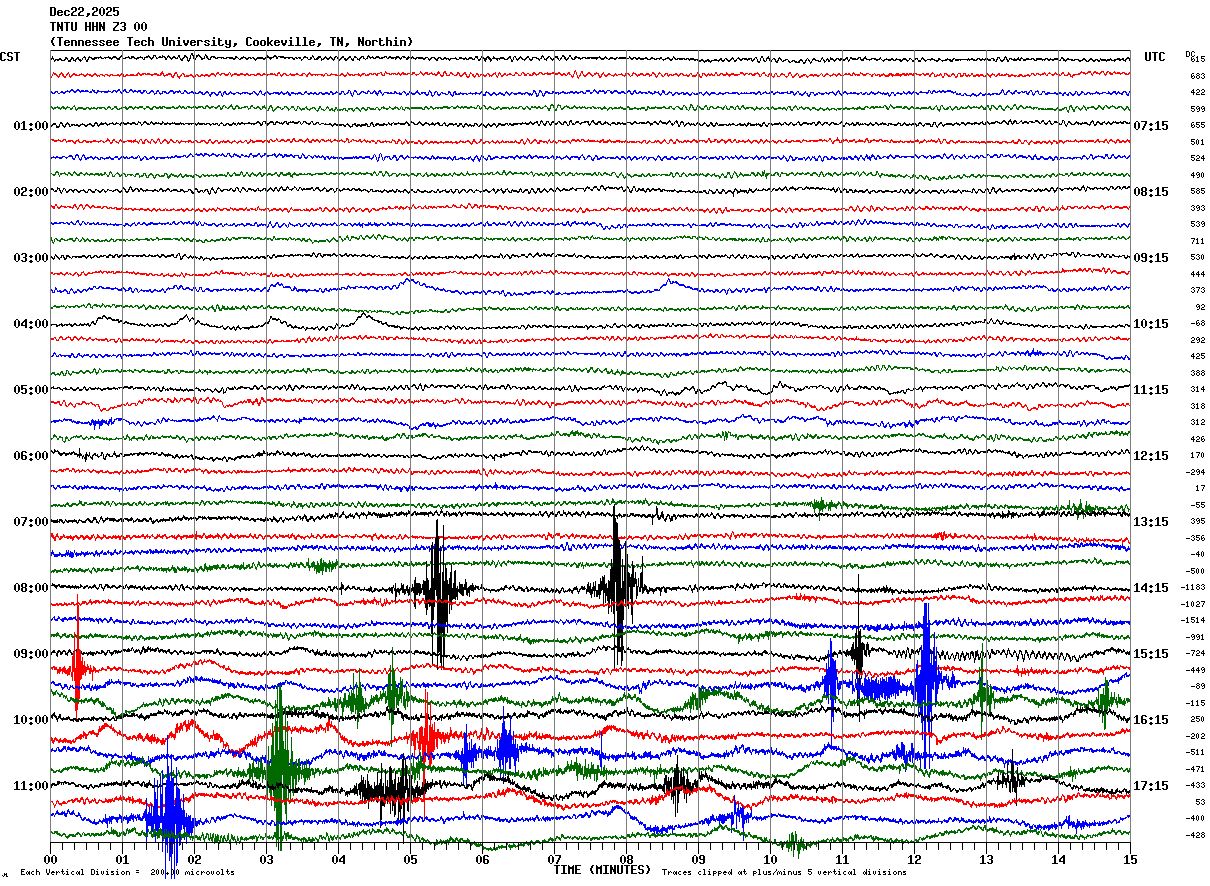The height and width of the screenshot is (886, 1210).
Task: Select the station code TNTU HHN Z3 00
Action: (98, 27)
